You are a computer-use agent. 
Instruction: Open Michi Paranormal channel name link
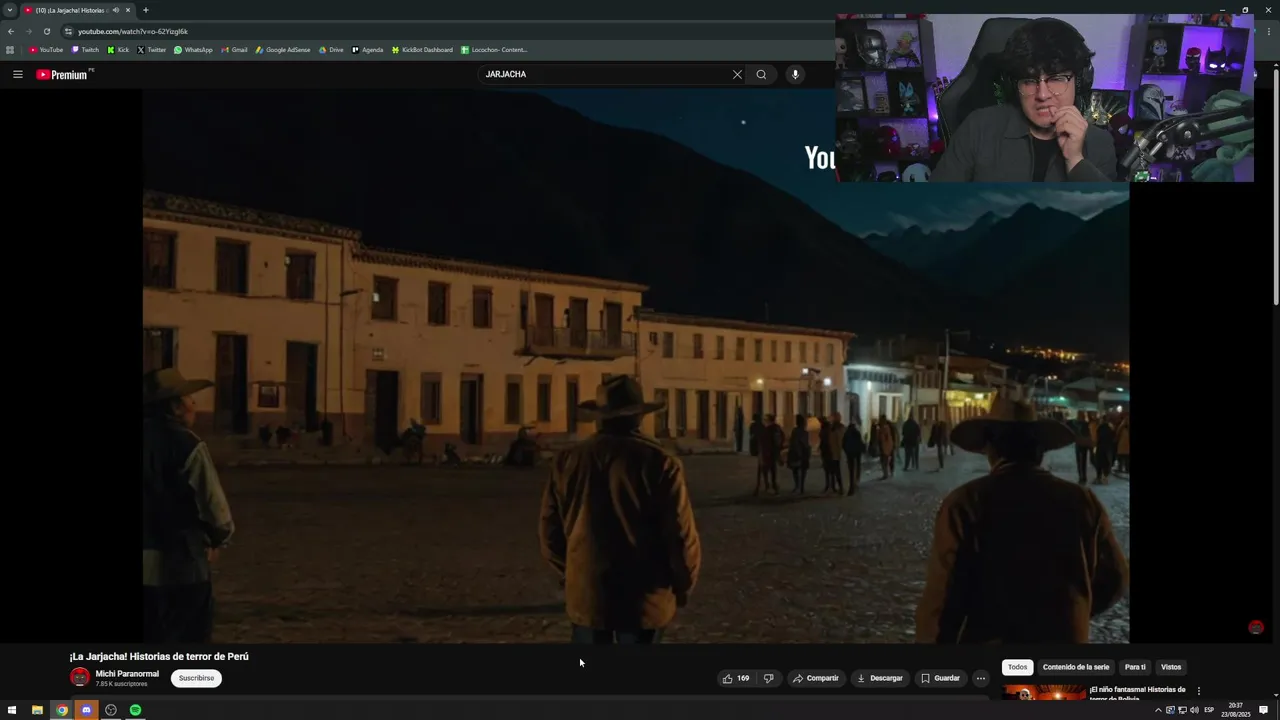coord(127,674)
